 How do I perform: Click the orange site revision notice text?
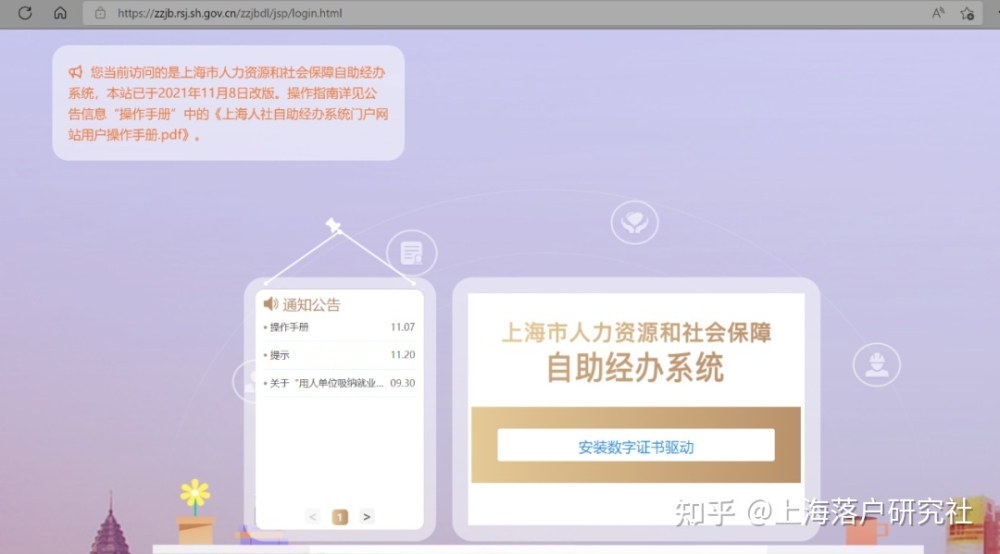(228, 103)
